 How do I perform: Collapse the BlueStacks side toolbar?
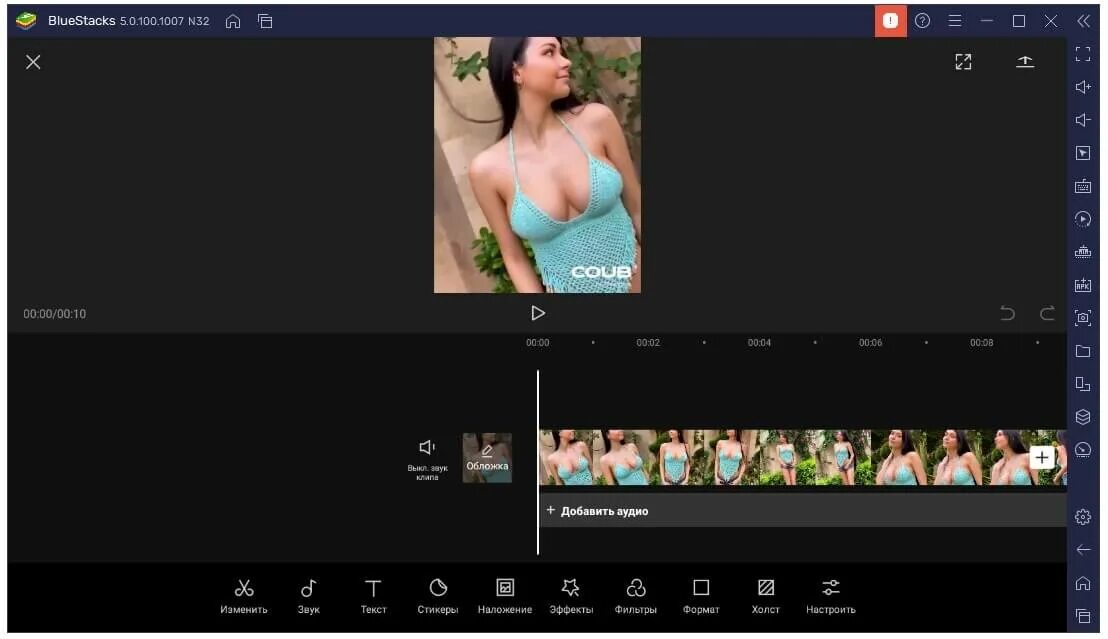click(x=1083, y=20)
